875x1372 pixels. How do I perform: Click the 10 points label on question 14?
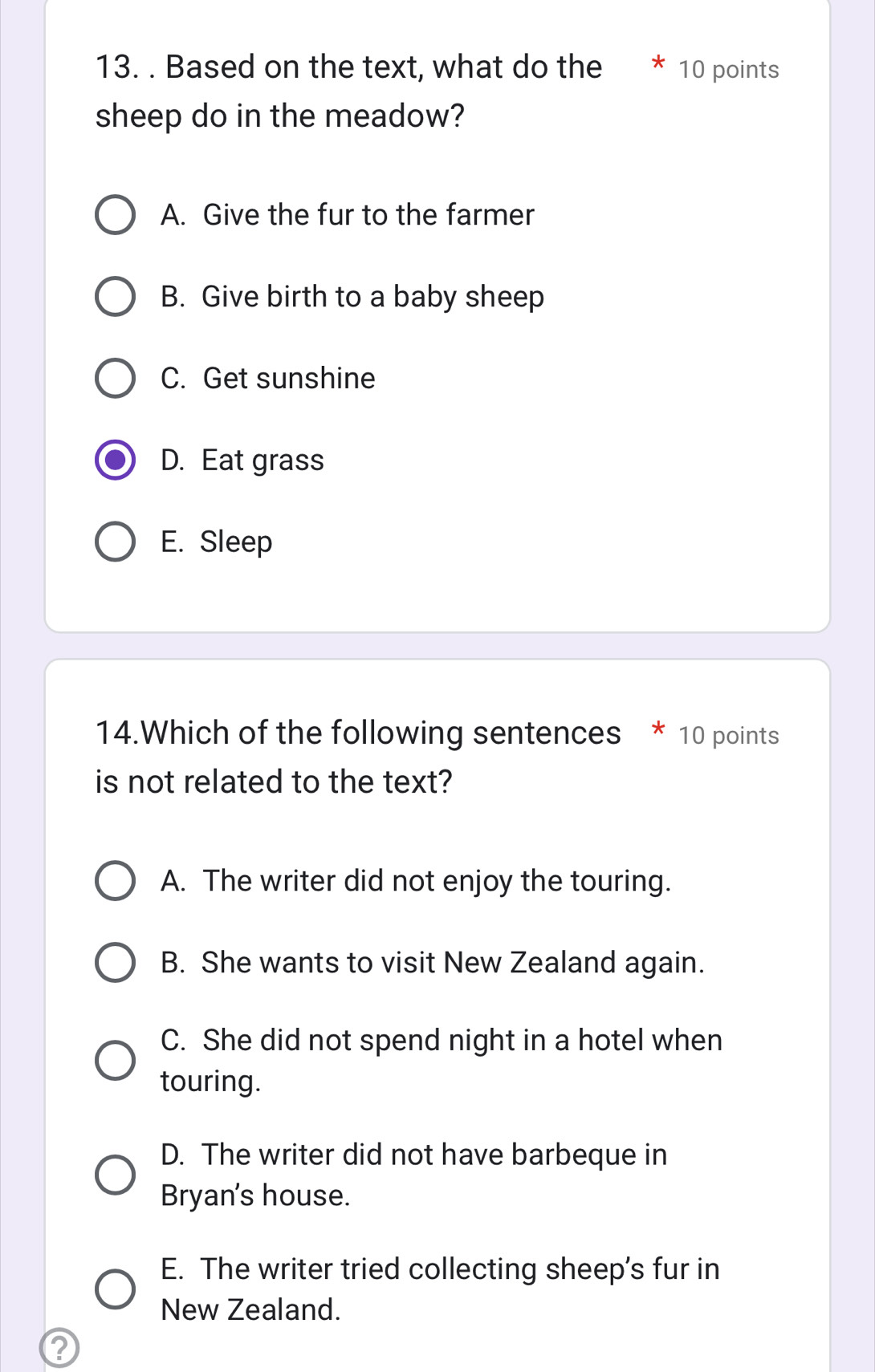coord(728,736)
